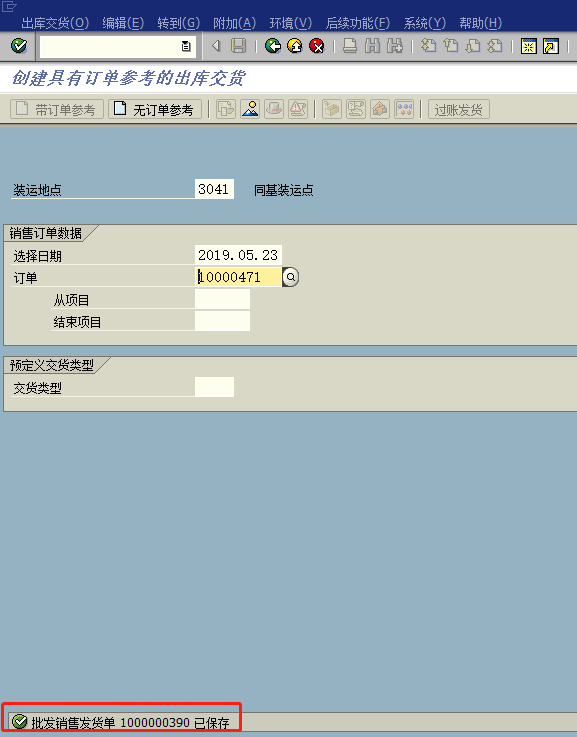Viewport: 577px width, 737px height.
Task: Open the SAP system menu icon at top-left
Action: tap(9, 6)
